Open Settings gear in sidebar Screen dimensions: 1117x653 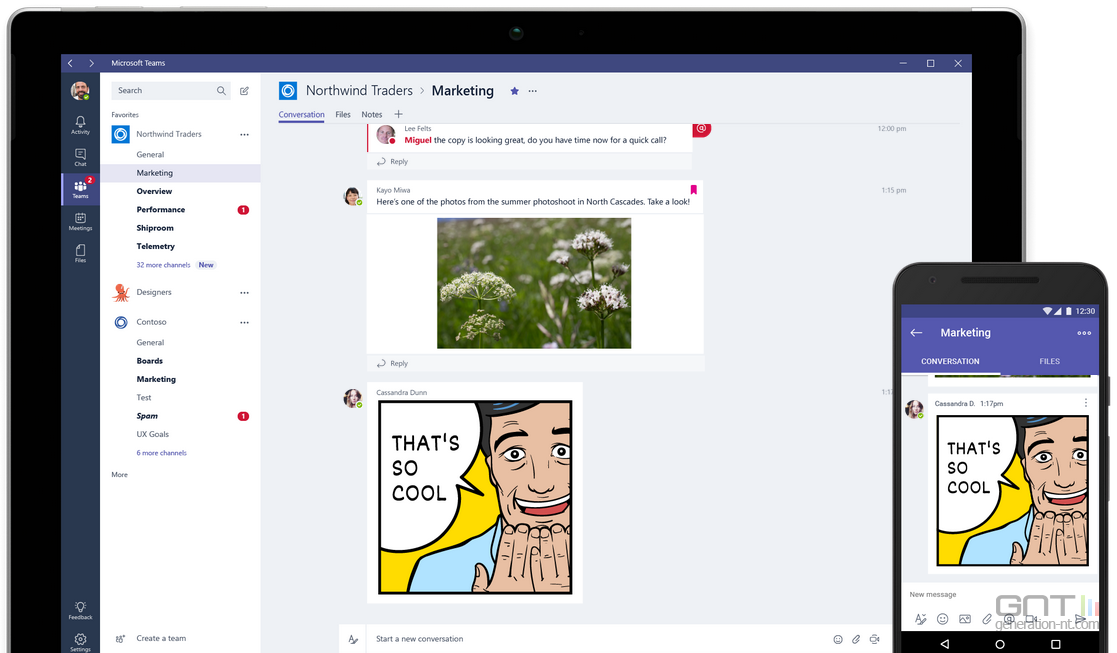pyautogui.click(x=80, y=641)
